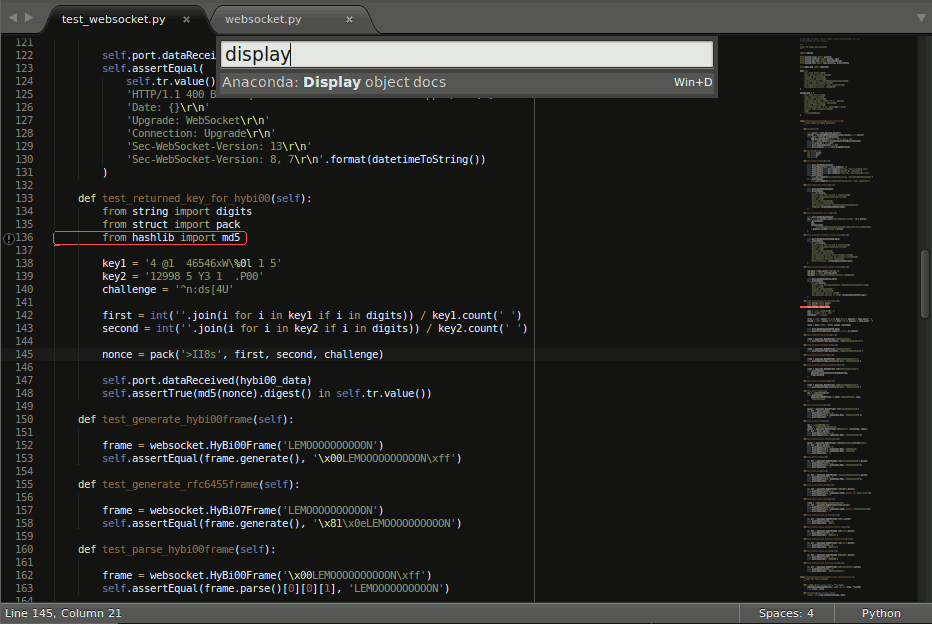
Task: Click the Win+D shortcut label entry
Action: [691, 82]
